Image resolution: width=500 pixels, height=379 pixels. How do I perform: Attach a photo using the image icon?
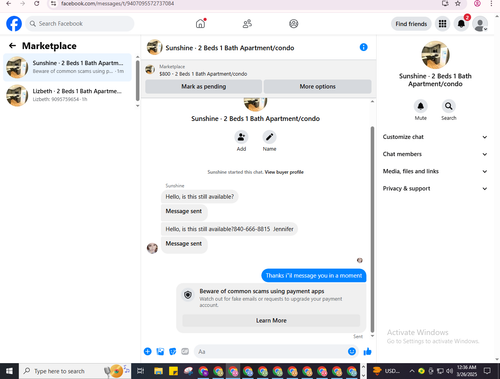pos(160,351)
